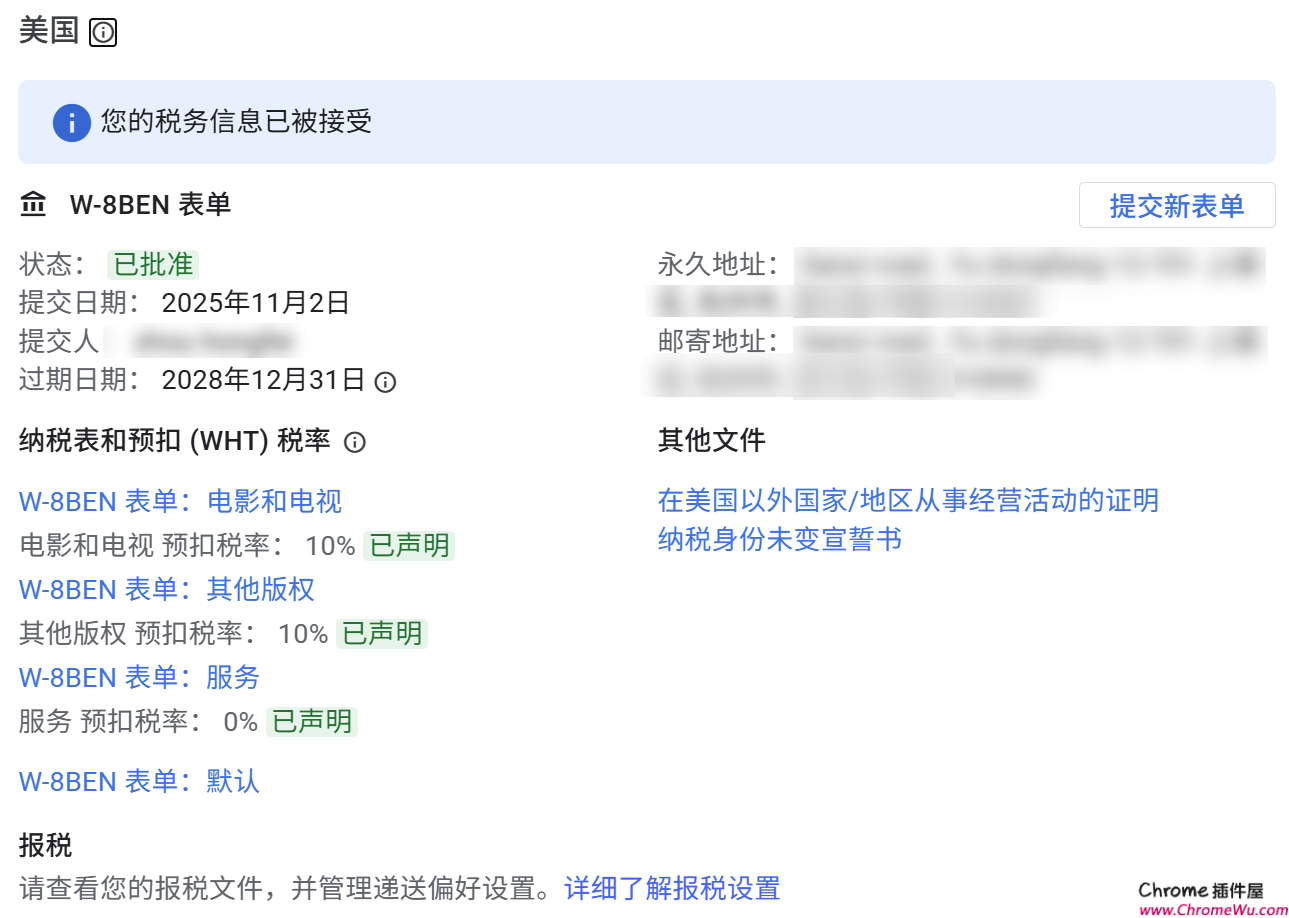Open W-8BEN 表单：默认 link
1289x918 pixels.
(138, 781)
